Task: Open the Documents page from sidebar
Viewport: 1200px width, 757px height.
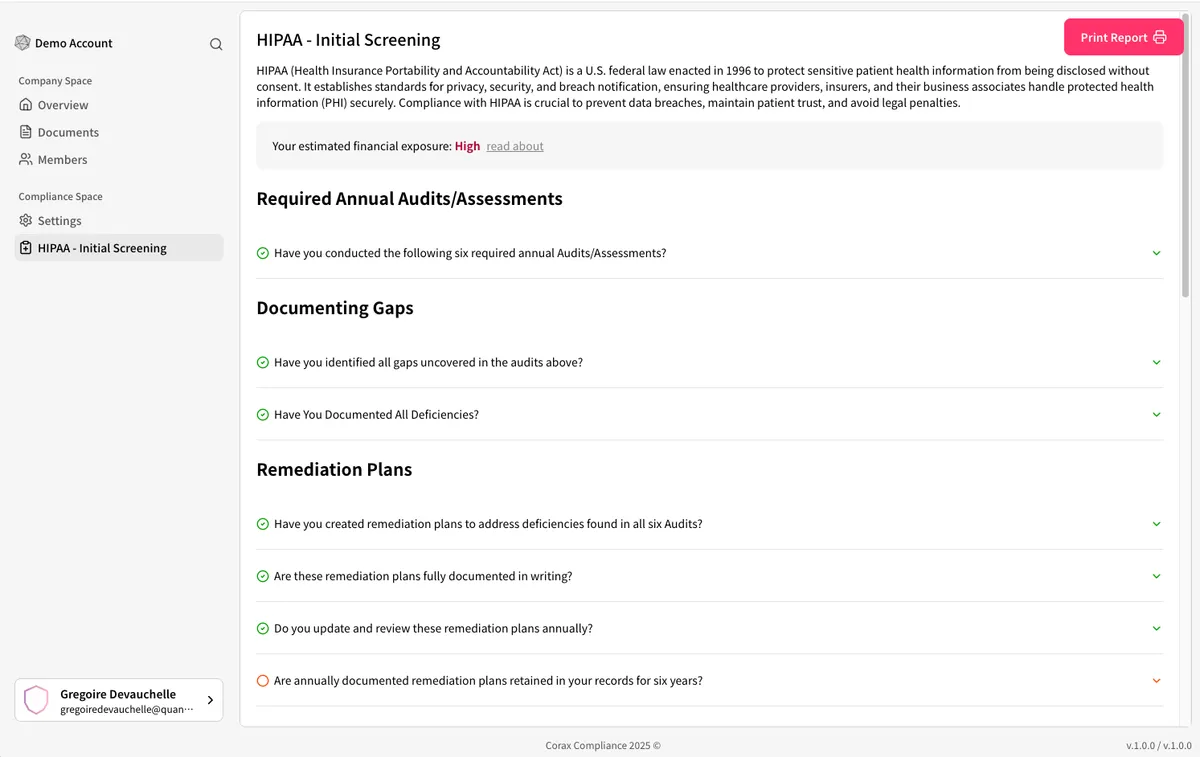Action: tap(68, 132)
